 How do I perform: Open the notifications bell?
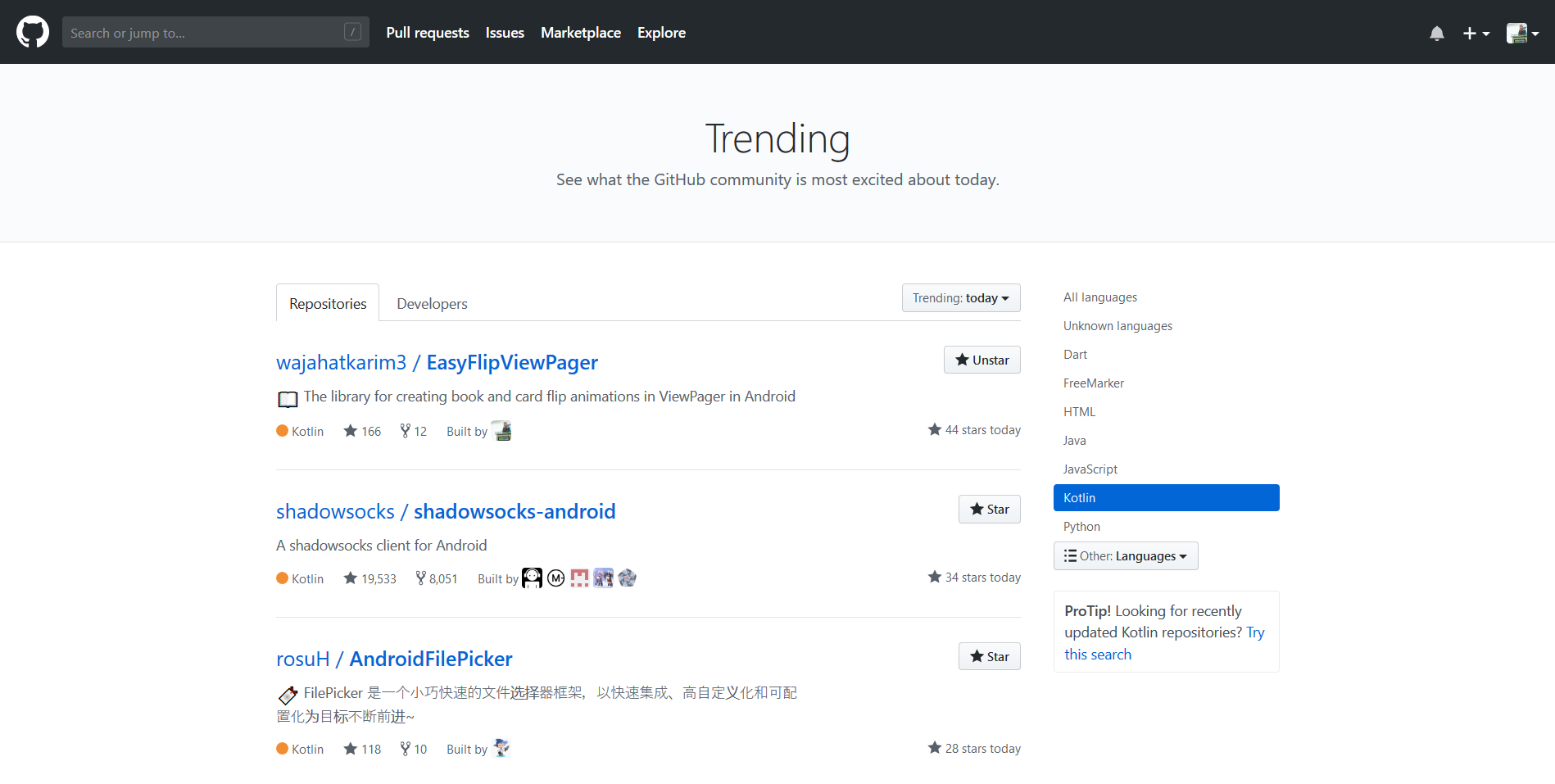(1436, 33)
